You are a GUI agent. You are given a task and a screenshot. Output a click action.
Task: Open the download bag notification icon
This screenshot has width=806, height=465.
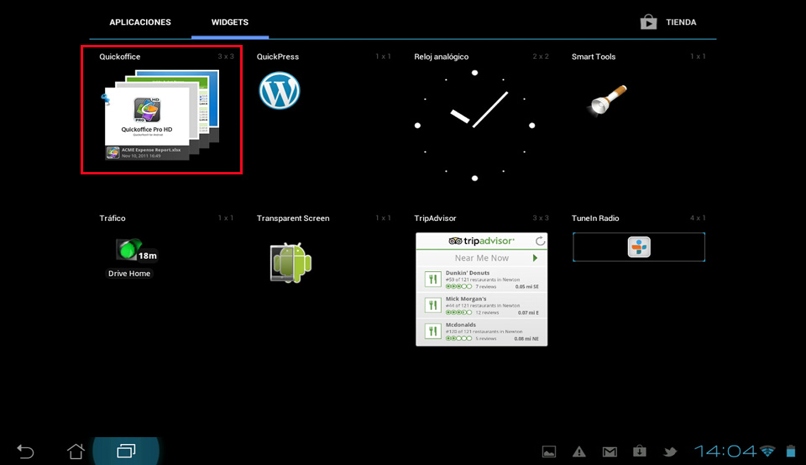pyautogui.click(x=639, y=451)
